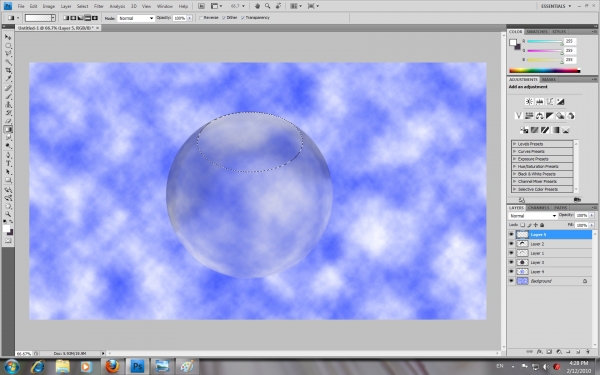Click the color spectrum ramp bar

[x=545, y=70]
